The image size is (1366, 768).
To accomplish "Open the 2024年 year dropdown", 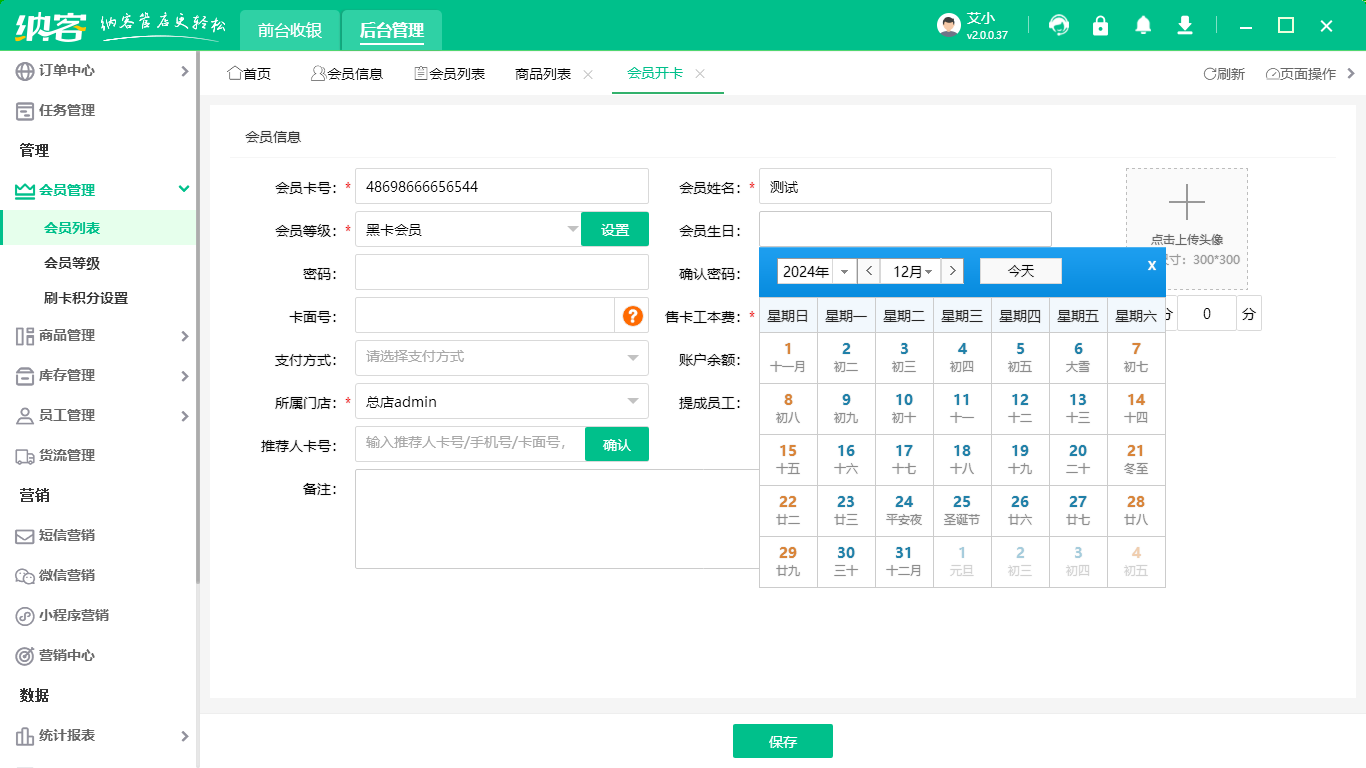I will (845, 272).
